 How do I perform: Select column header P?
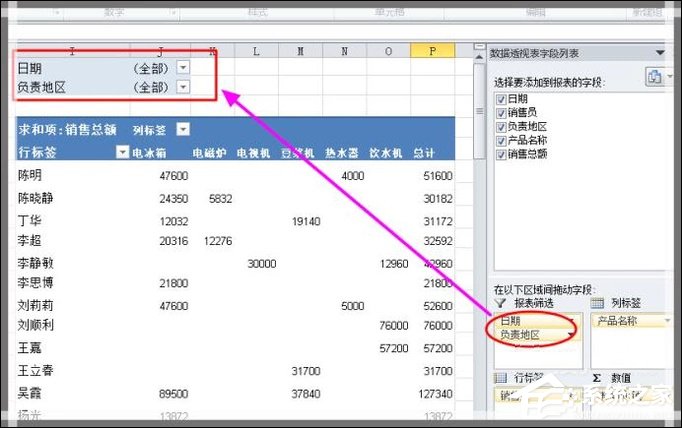[431, 50]
